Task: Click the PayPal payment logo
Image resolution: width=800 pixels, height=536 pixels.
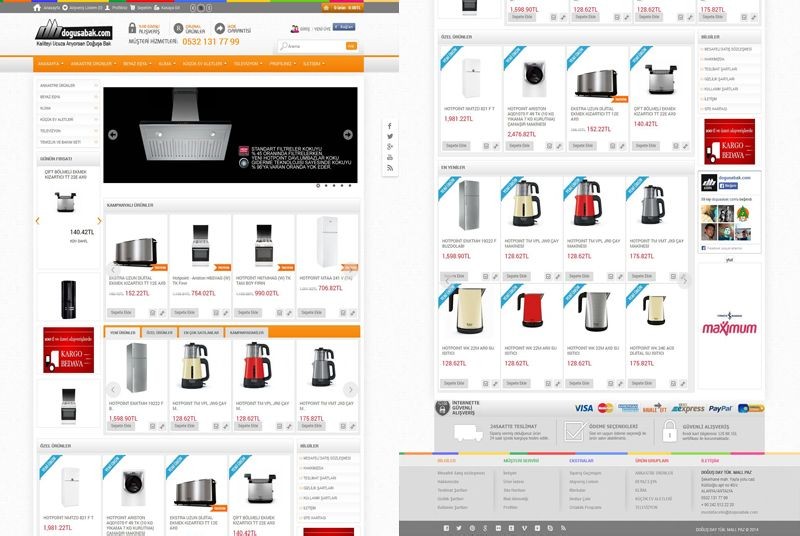Action: 720,409
